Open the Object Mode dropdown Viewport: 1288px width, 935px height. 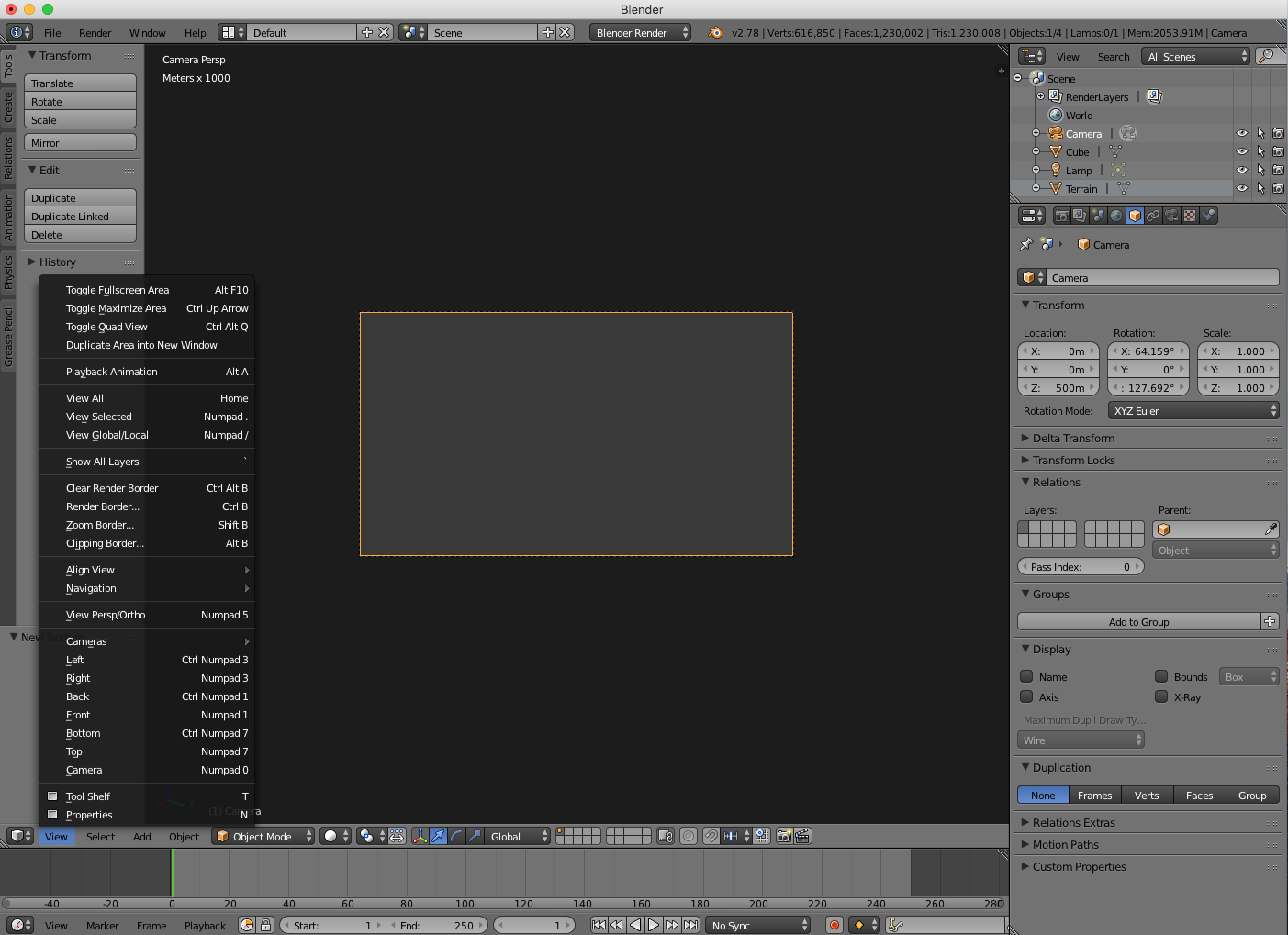(263, 836)
